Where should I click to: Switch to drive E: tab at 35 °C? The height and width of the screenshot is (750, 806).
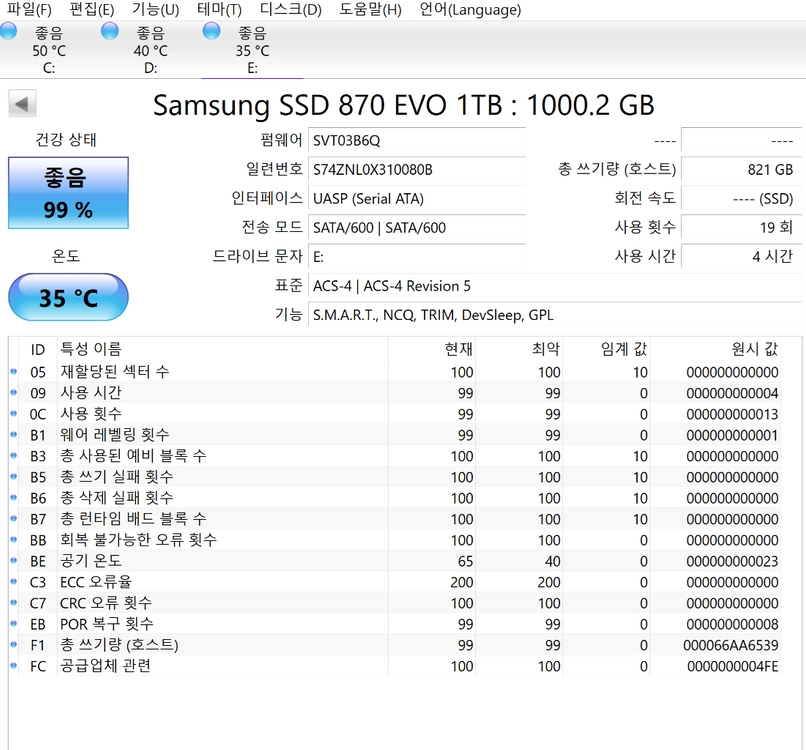pyautogui.click(x=252, y=50)
